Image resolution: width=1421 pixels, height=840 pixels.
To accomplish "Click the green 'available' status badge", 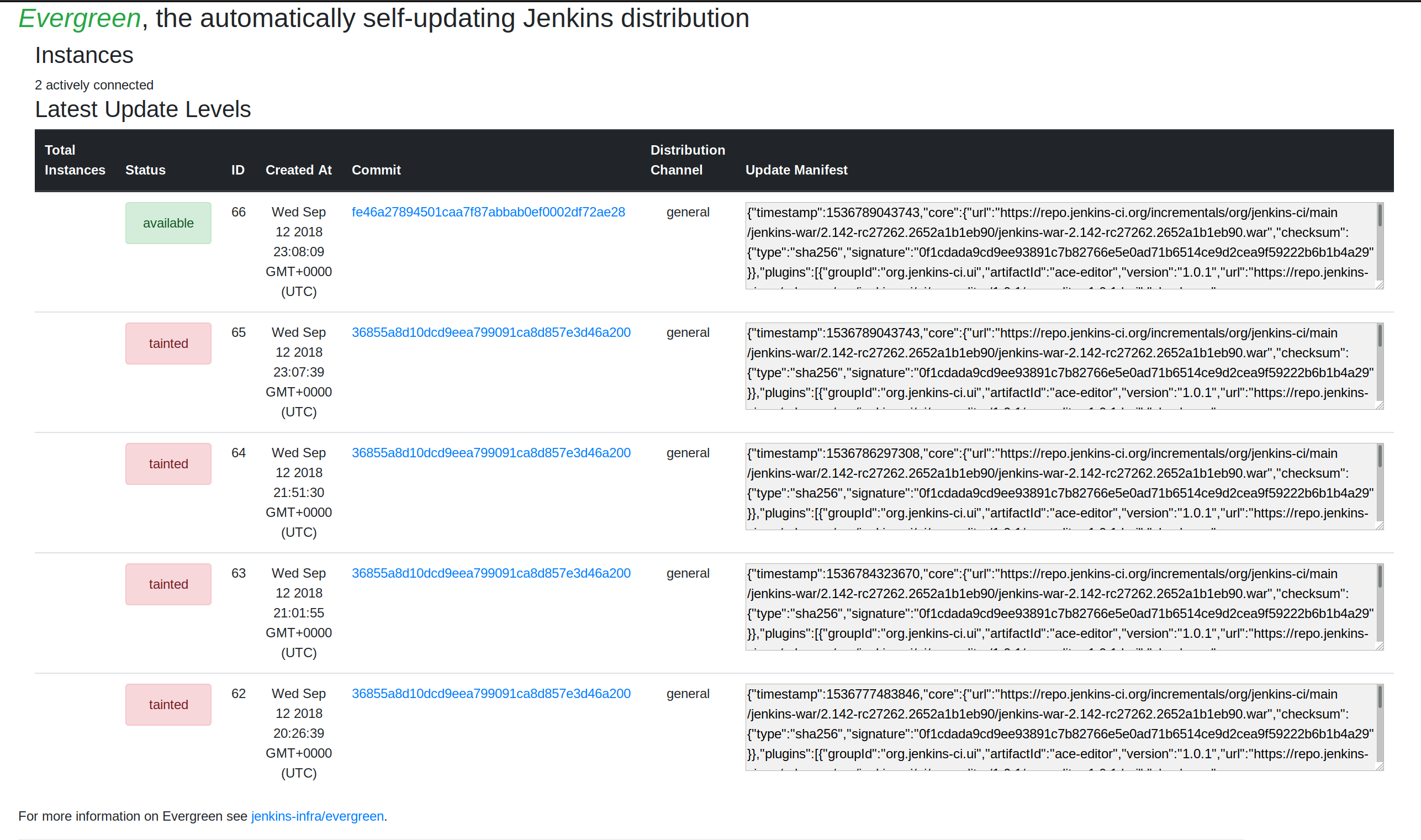I will 168,223.
